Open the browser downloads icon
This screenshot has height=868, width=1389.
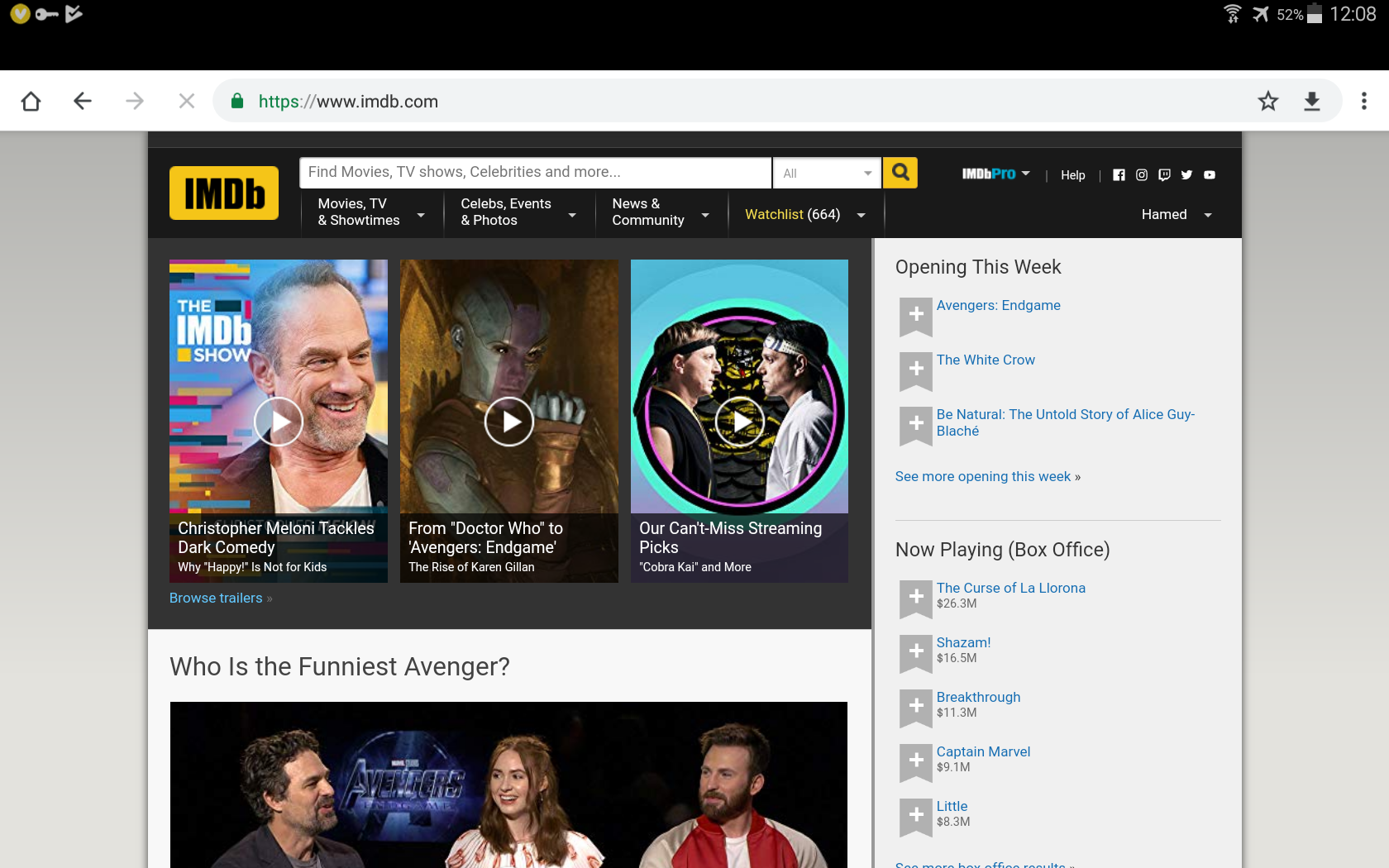tap(1312, 101)
